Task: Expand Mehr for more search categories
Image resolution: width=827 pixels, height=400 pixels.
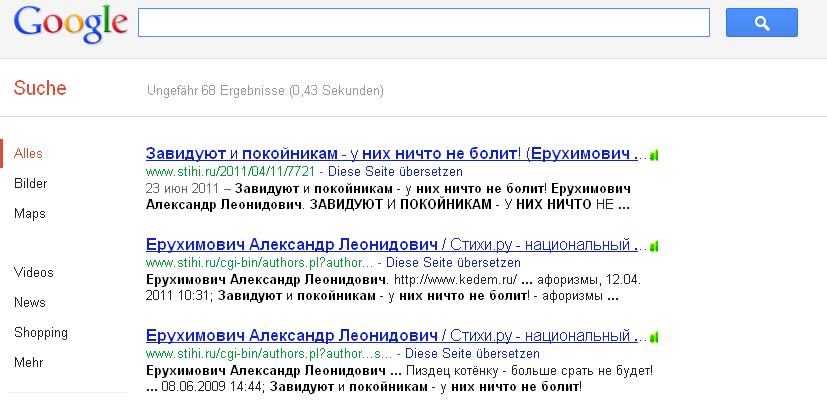Action: (x=28, y=363)
